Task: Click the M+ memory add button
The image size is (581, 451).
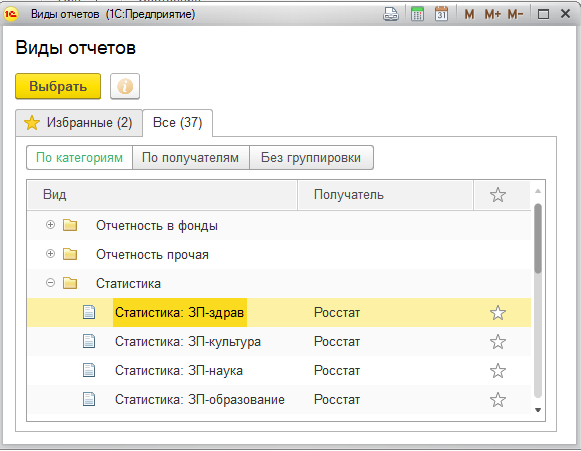Action: pyautogui.click(x=492, y=14)
